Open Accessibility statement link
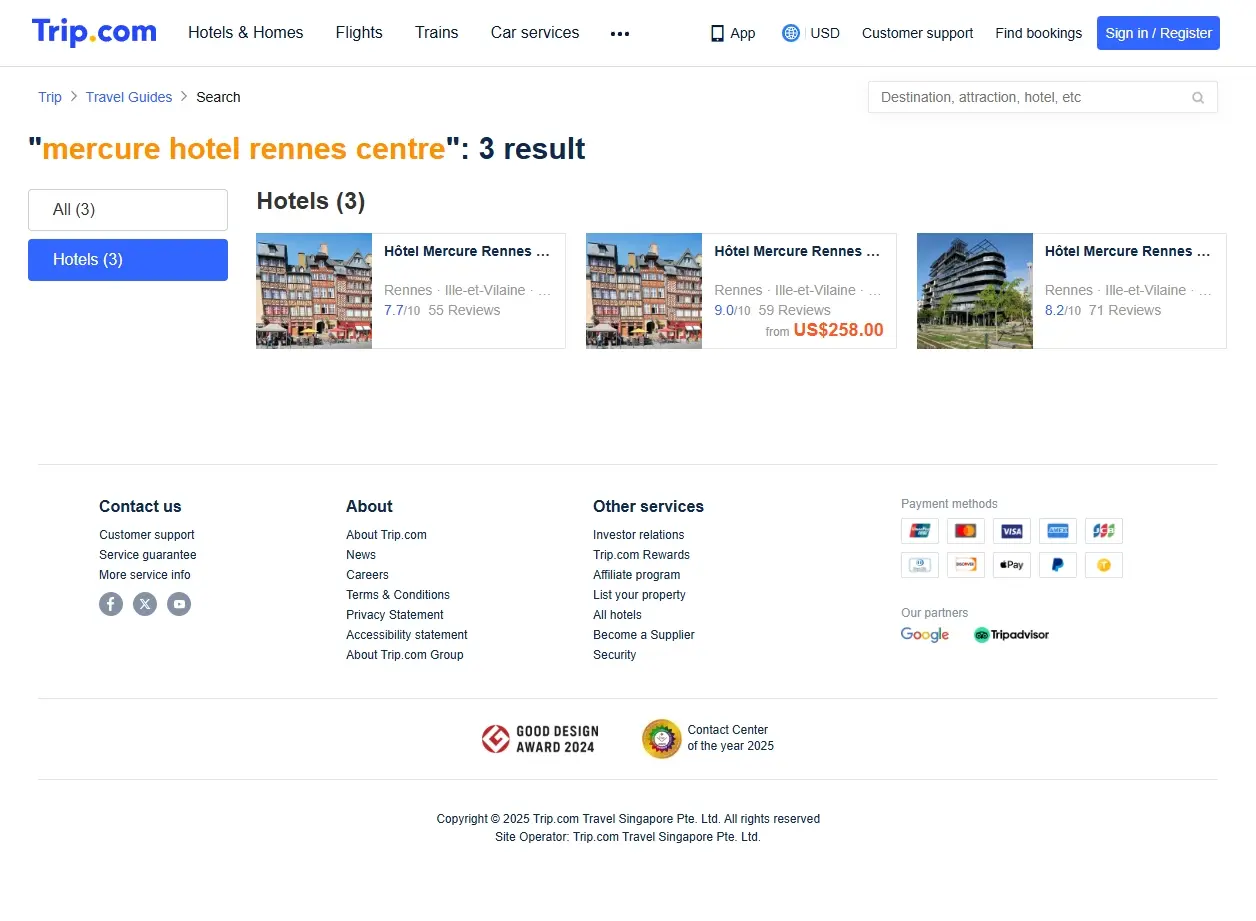 (407, 635)
